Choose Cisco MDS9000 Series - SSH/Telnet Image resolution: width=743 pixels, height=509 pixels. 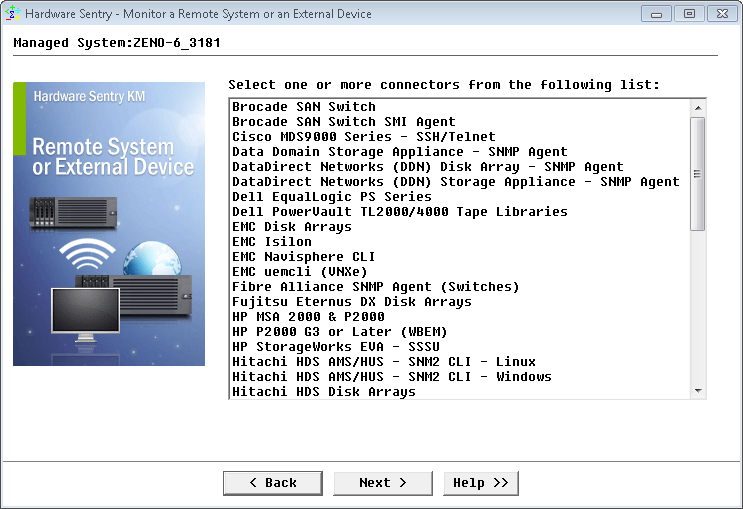click(363, 137)
